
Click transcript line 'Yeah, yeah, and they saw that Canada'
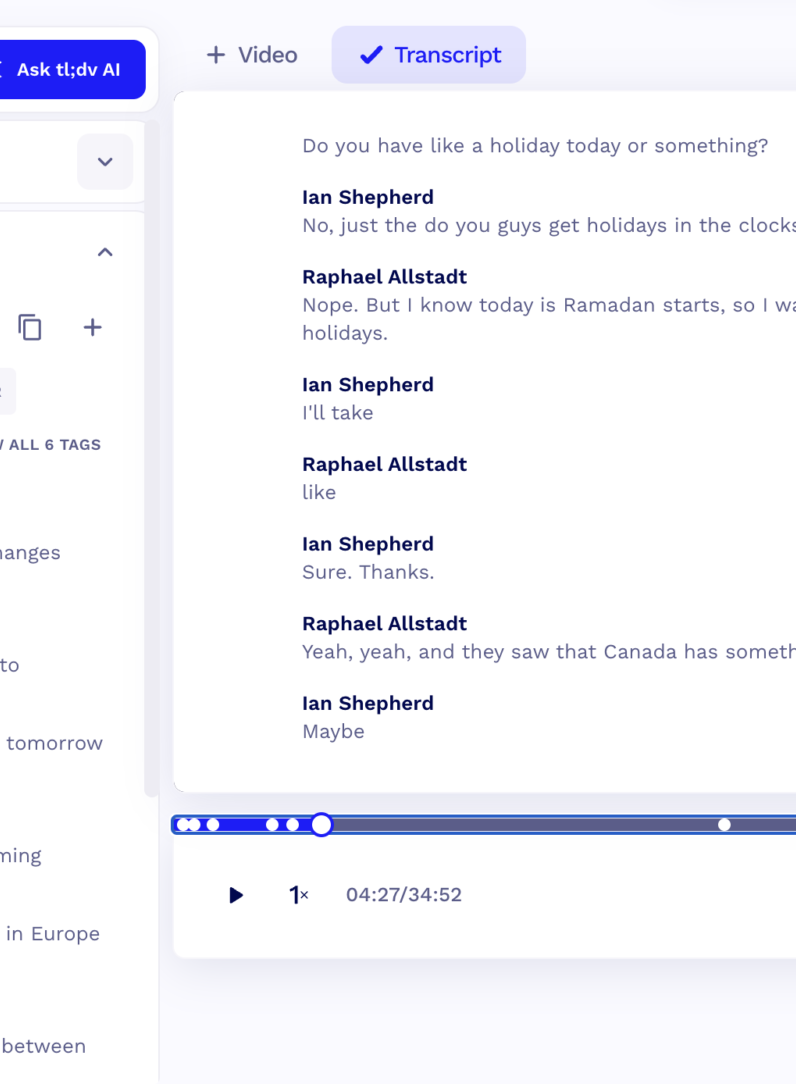click(x=549, y=652)
